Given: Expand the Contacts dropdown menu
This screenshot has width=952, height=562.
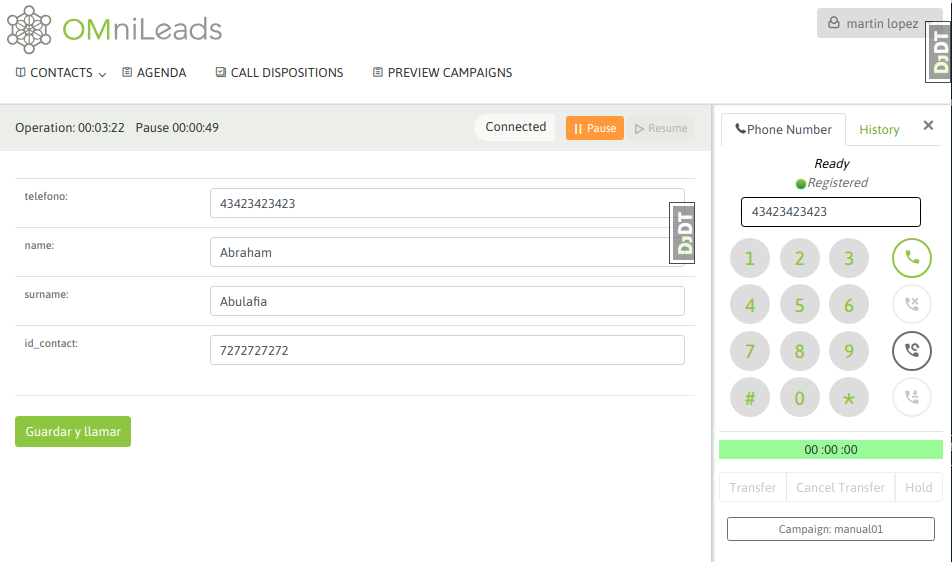Looking at the screenshot, I should click(x=61, y=73).
